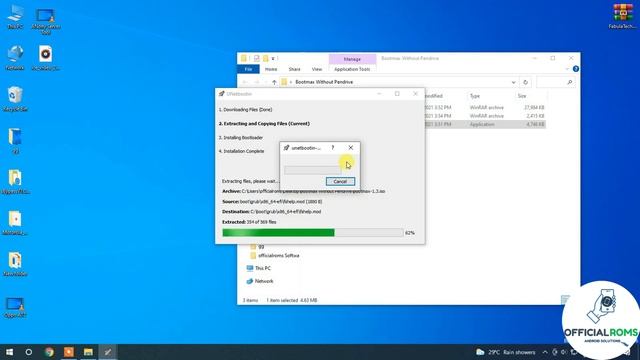Screen dimensions: 640x360
Task: Click the 'Bootmax Without Pendrive' address path
Action: [324, 82]
